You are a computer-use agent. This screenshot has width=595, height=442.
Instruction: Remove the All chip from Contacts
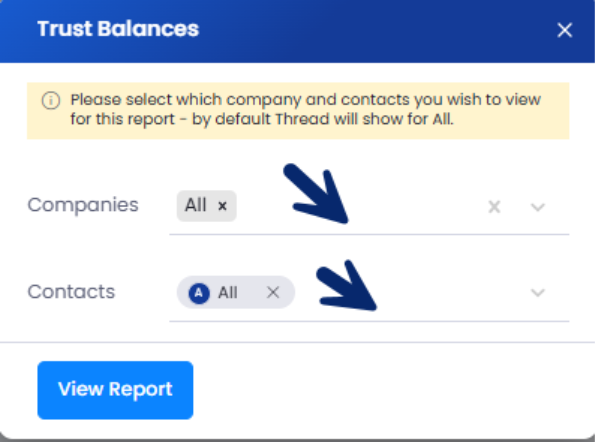click(x=273, y=292)
